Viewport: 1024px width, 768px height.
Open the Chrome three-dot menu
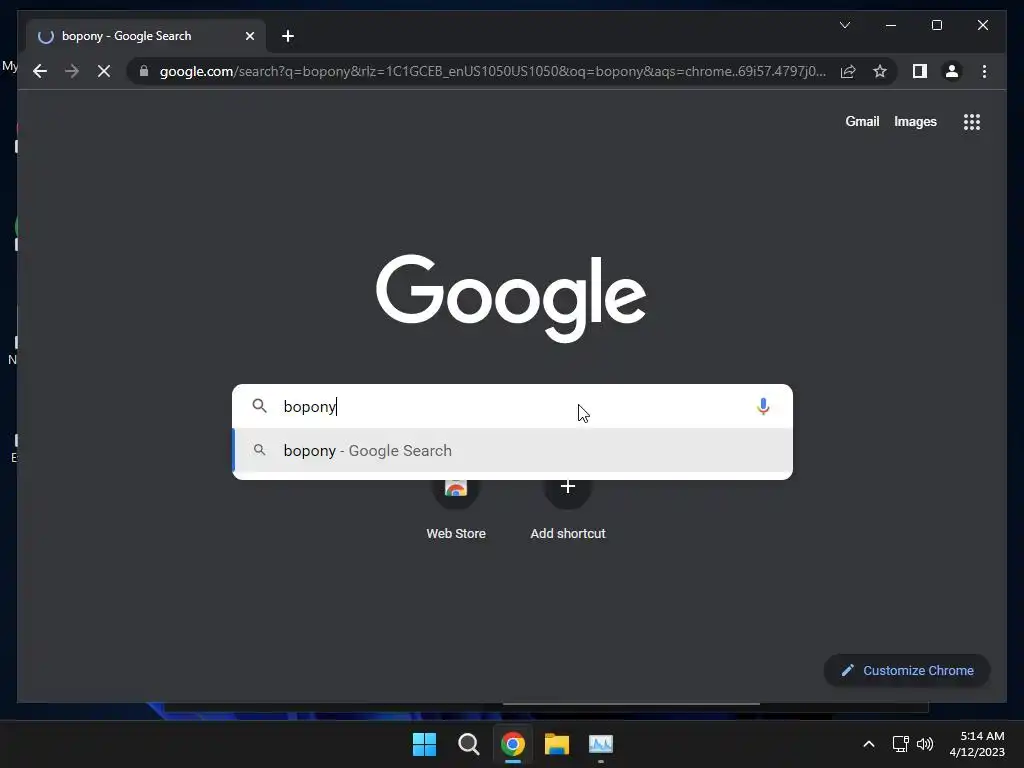point(984,71)
